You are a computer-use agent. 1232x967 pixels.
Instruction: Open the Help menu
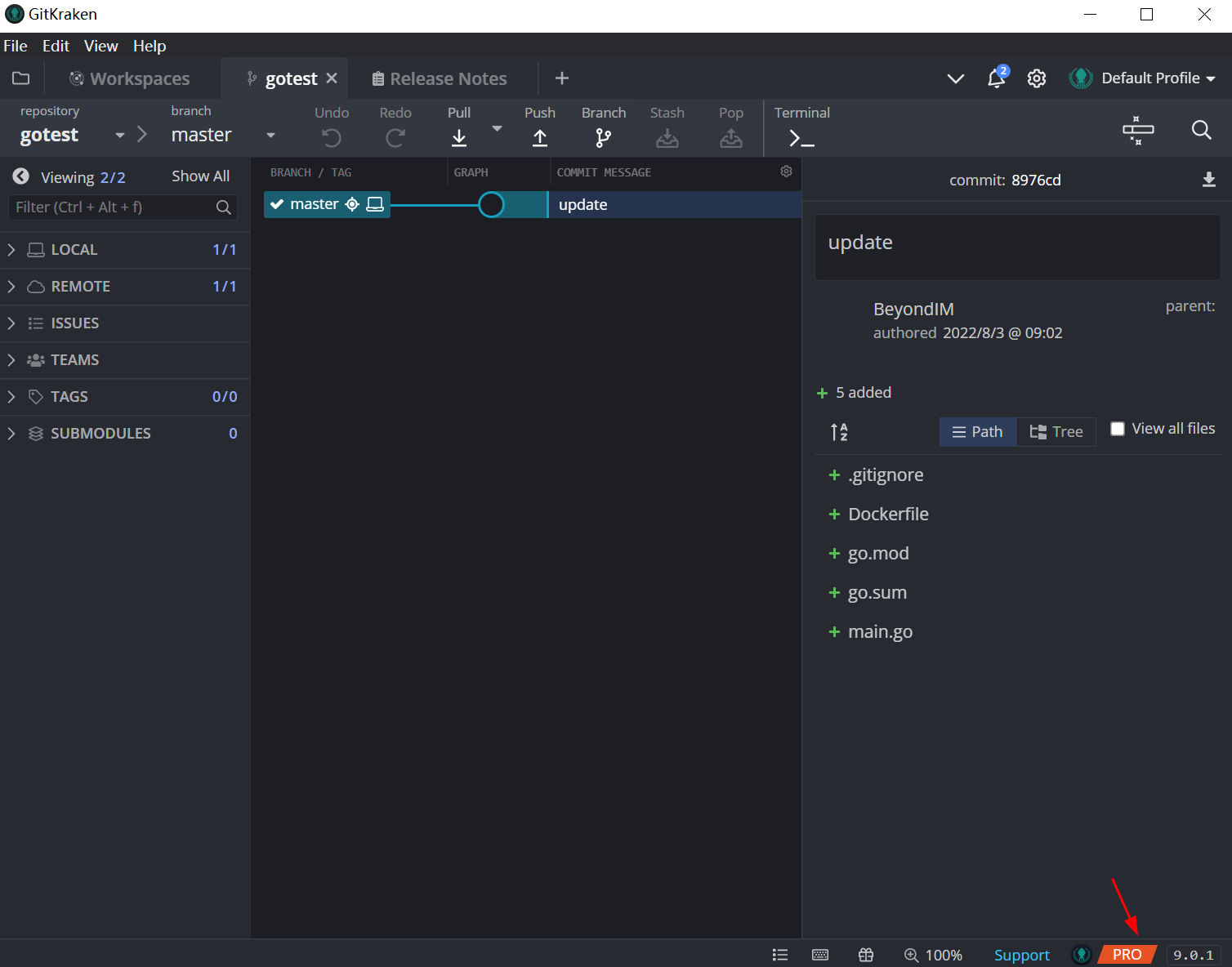pos(150,46)
